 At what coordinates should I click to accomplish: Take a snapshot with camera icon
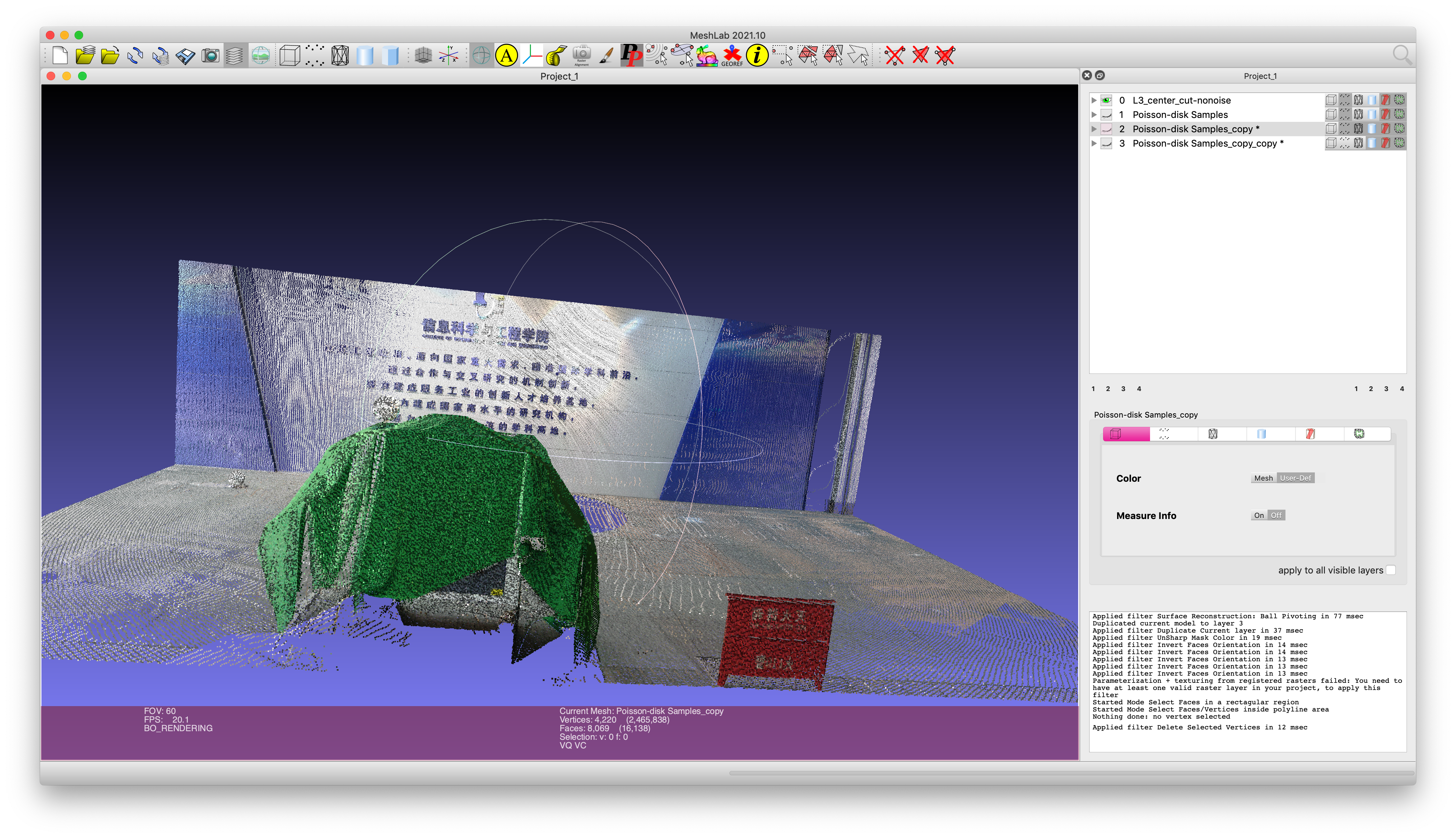pyautogui.click(x=211, y=56)
